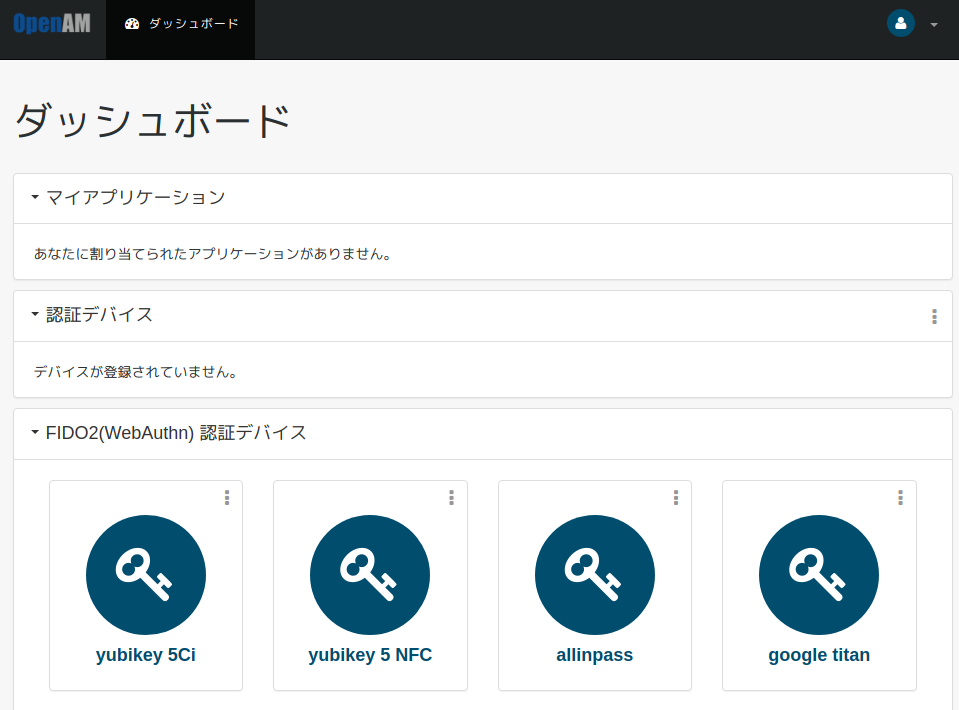Image resolution: width=959 pixels, height=710 pixels.
Task: Click the ダッシュボード page heading
Action: tap(152, 120)
